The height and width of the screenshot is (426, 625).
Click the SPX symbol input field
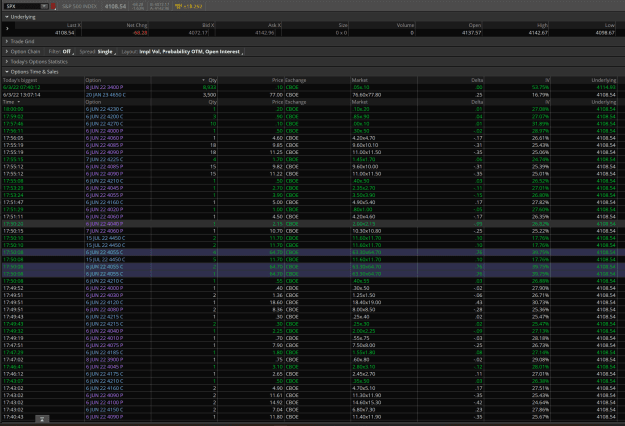click(x=22, y=6)
